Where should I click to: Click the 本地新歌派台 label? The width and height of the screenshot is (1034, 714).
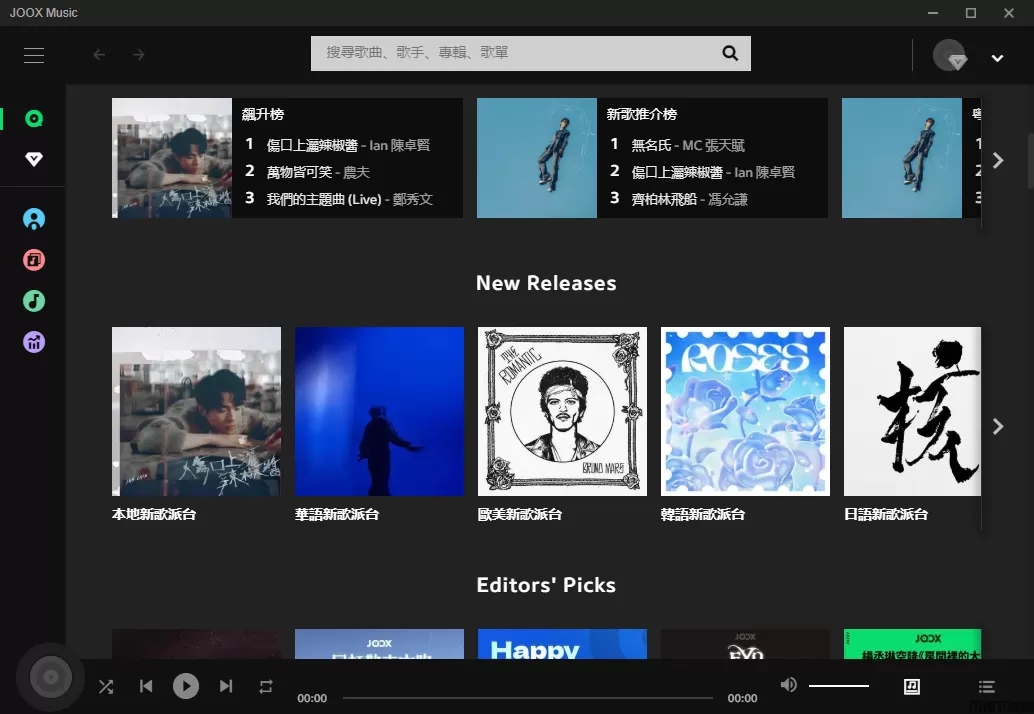click(x=154, y=514)
